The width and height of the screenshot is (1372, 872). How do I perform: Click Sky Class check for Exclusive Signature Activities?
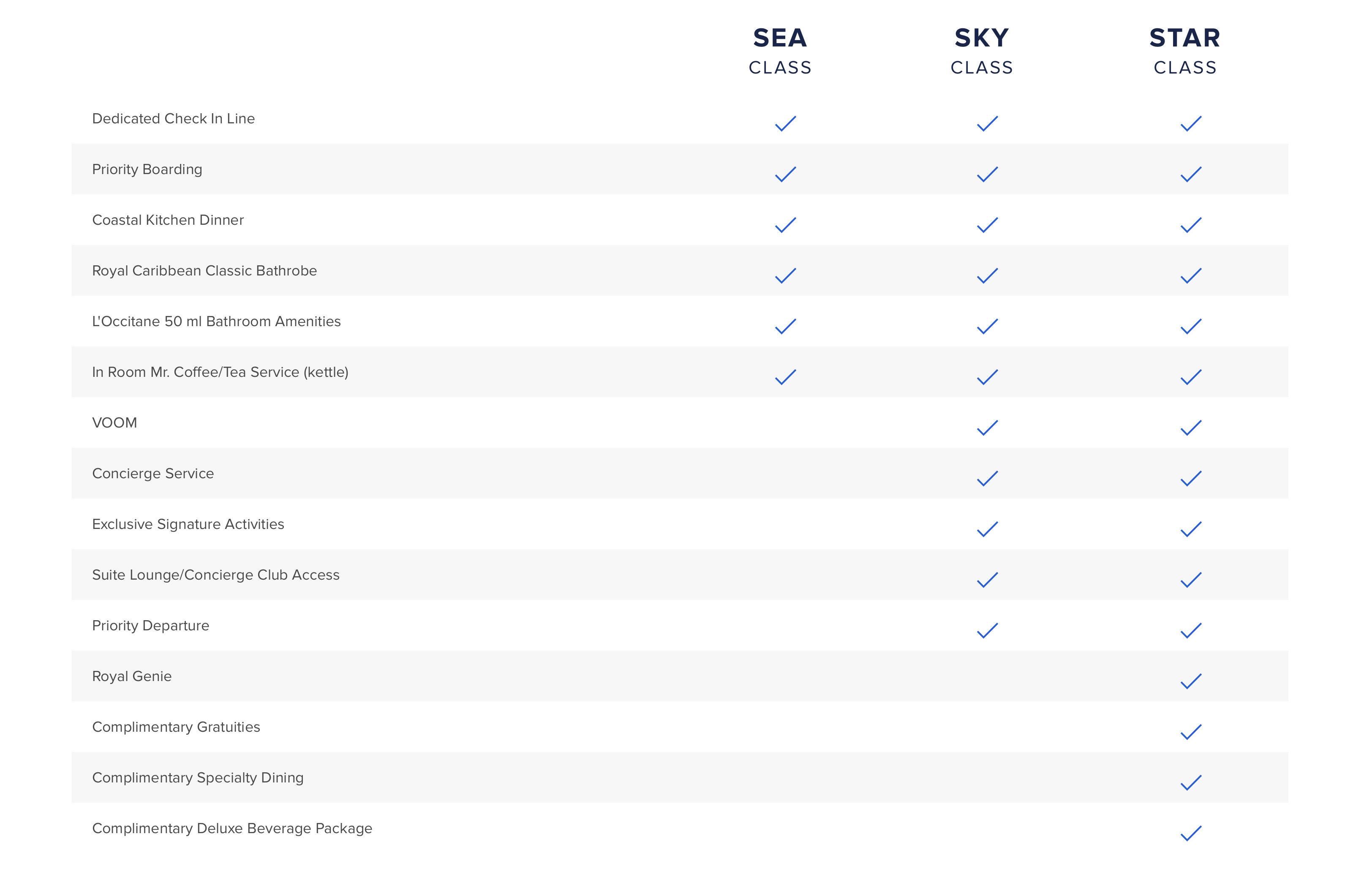coord(988,529)
